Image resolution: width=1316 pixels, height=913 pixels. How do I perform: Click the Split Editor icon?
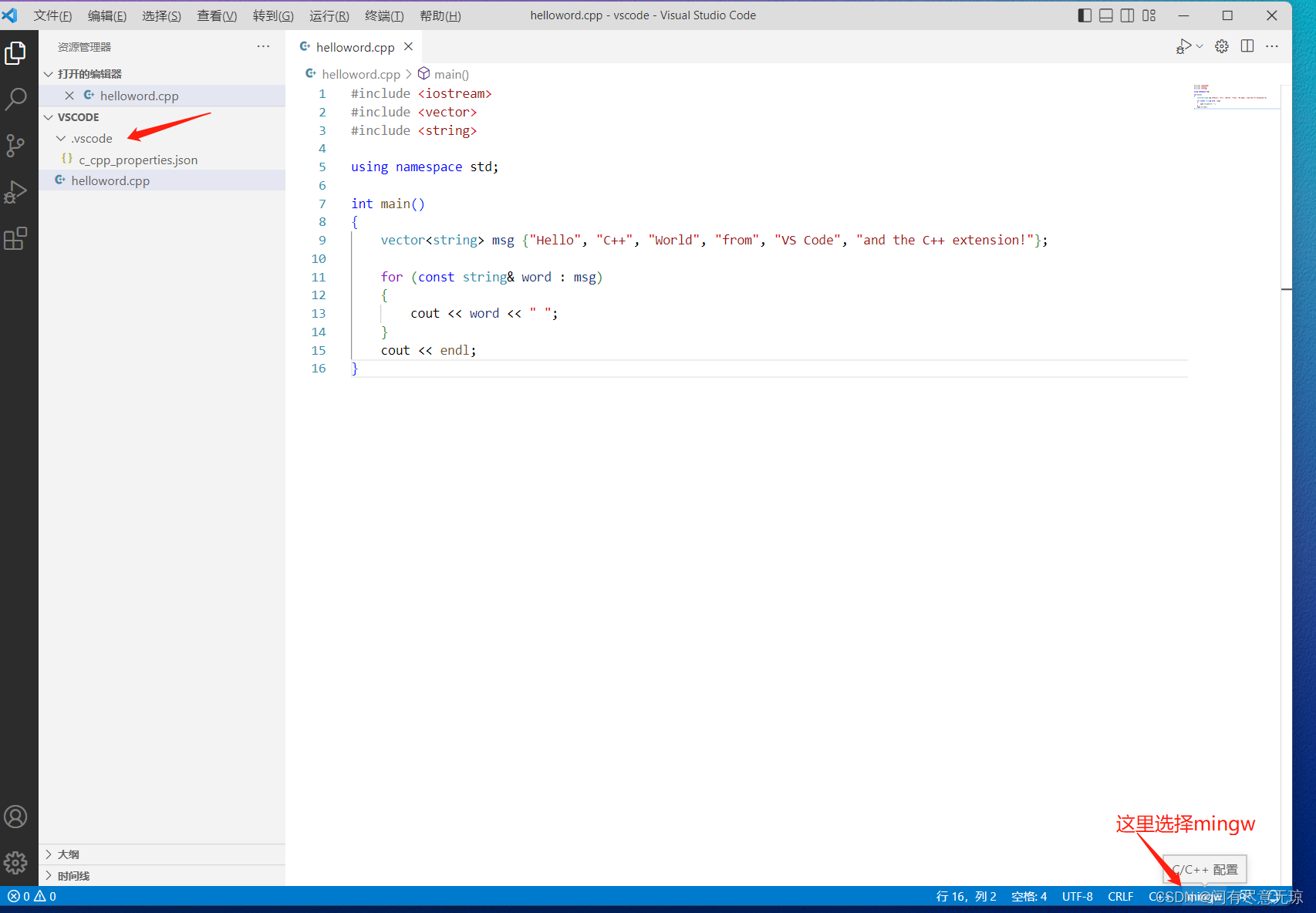pyautogui.click(x=1247, y=45)
